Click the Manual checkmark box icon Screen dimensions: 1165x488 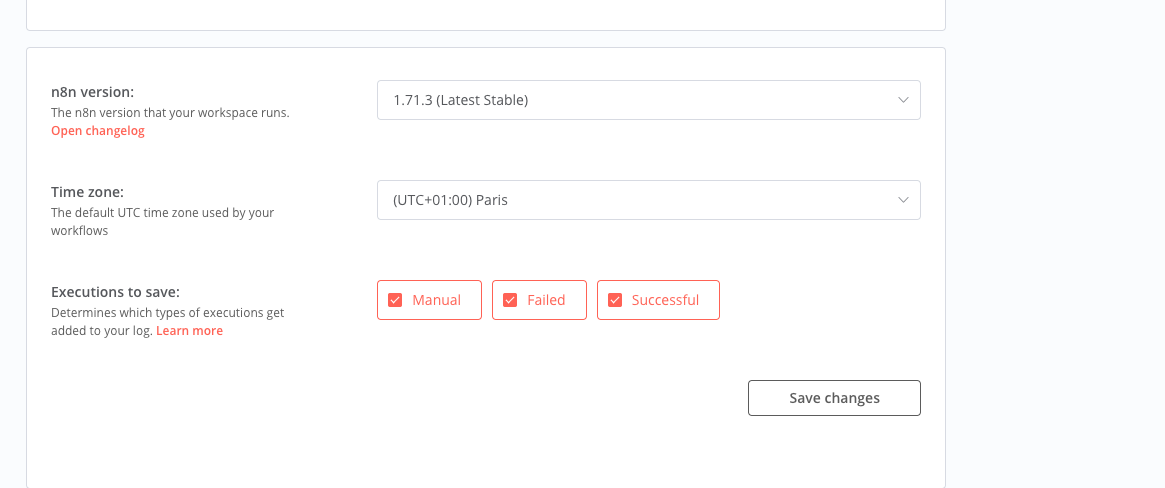(x=395, y=300)
